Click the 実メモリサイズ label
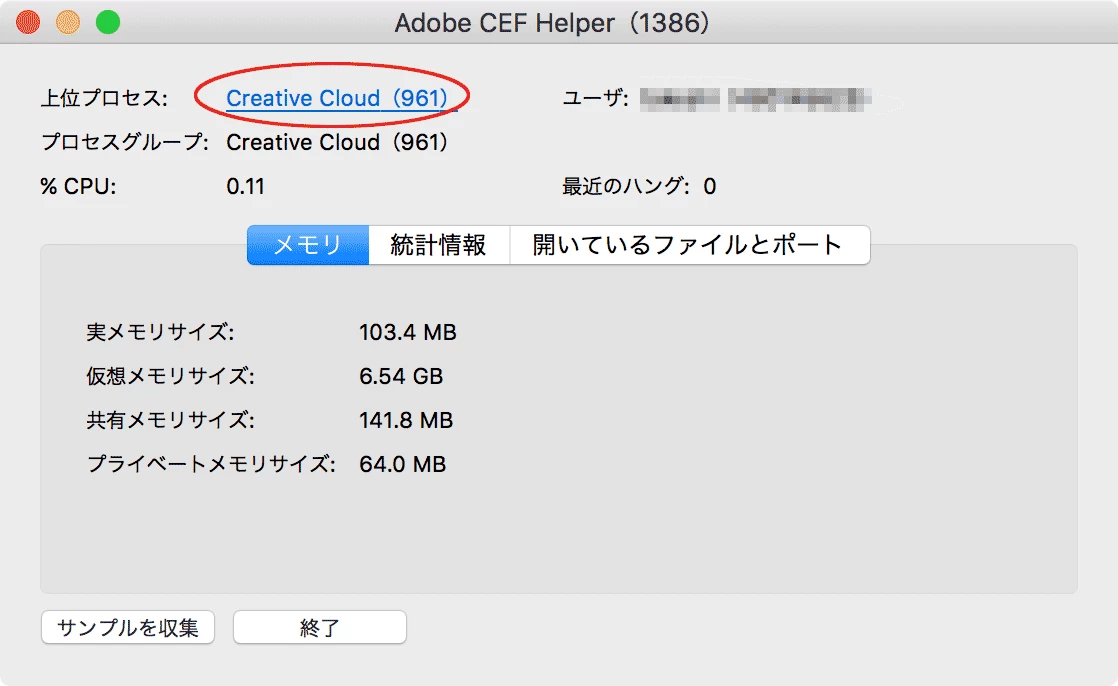 tap(160, 332)
